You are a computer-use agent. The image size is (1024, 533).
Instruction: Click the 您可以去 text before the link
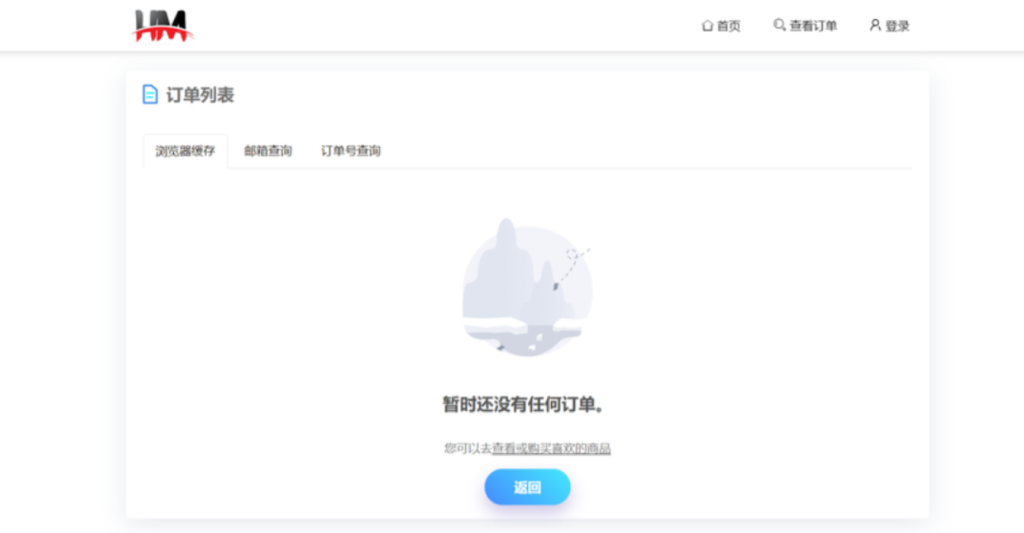467,448
